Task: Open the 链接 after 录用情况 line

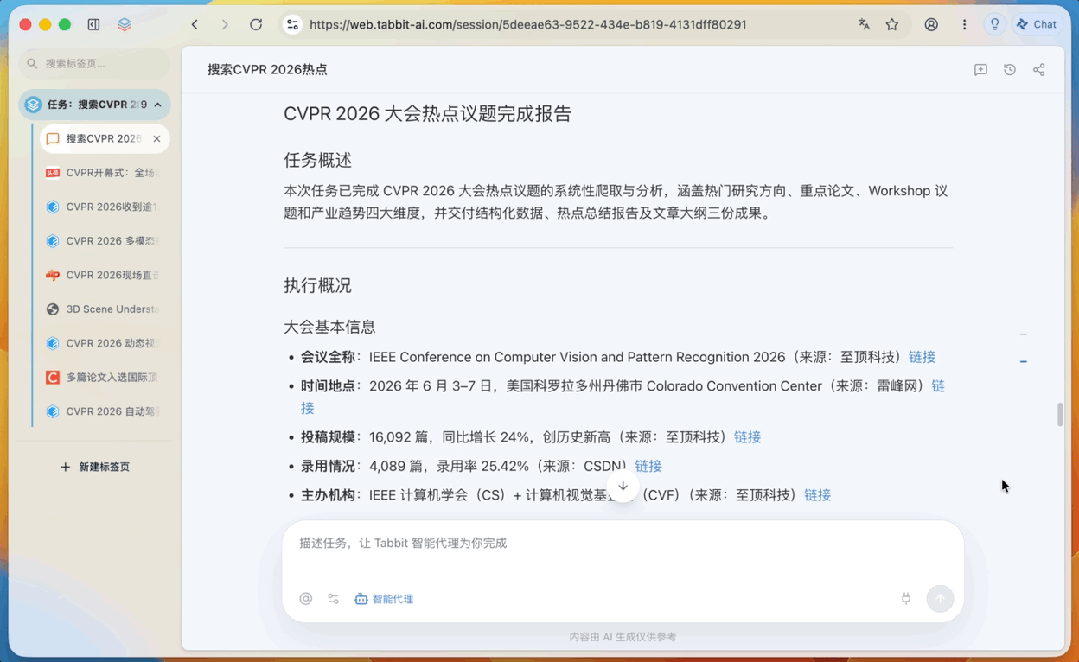Action: click(648, 466)
